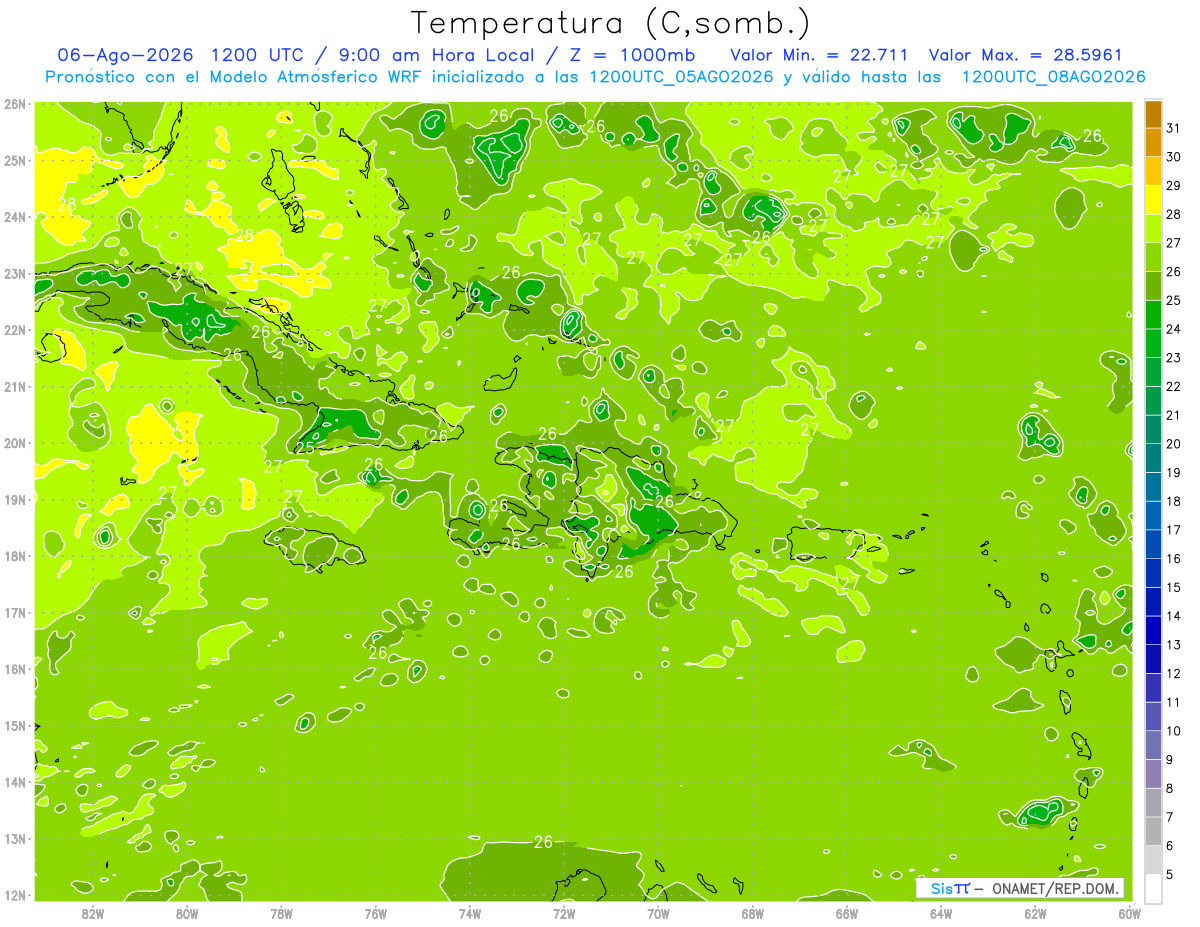The width and height of the screenshot is (1200, 927).
Task: Click the "82W" longitude axis label
Action: click(93, 913)
